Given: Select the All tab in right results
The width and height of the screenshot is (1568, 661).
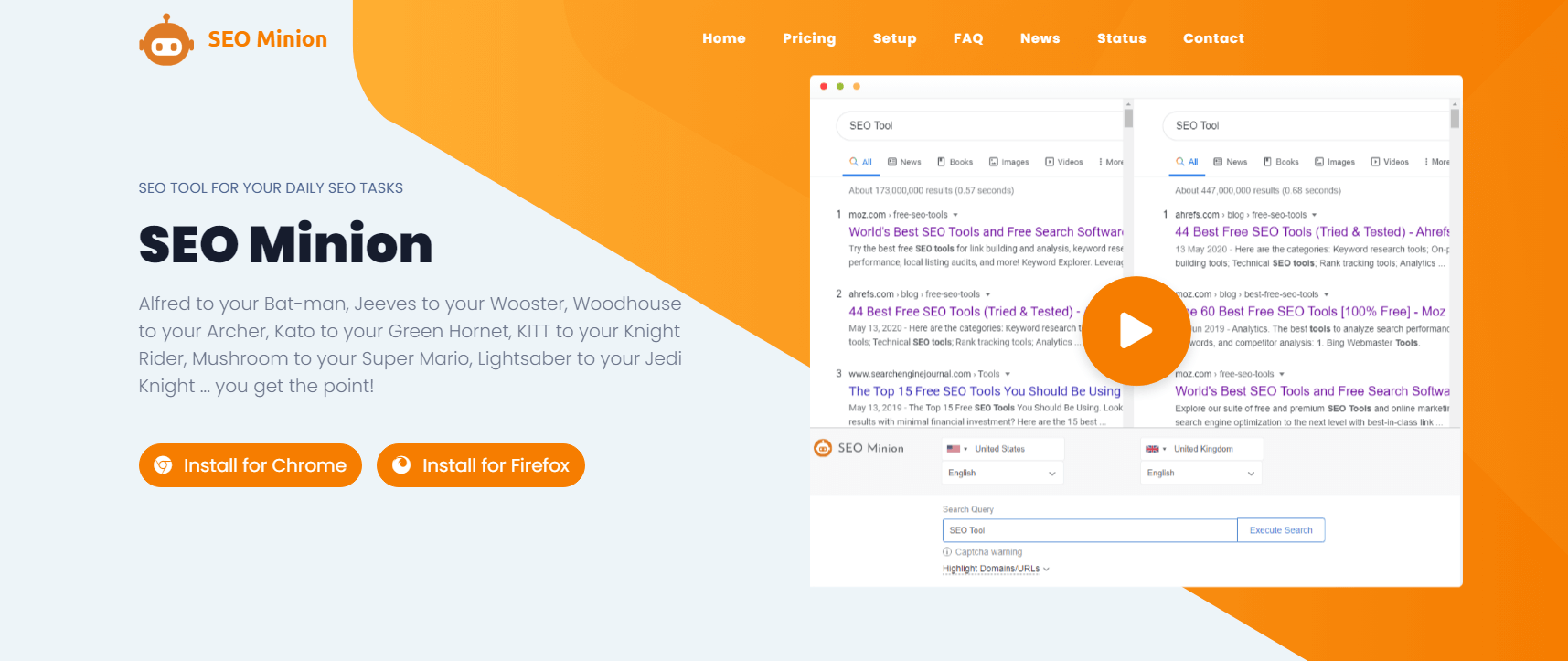Looking at the screenshot, I should pyautogui.click(x=1187, y=162).
